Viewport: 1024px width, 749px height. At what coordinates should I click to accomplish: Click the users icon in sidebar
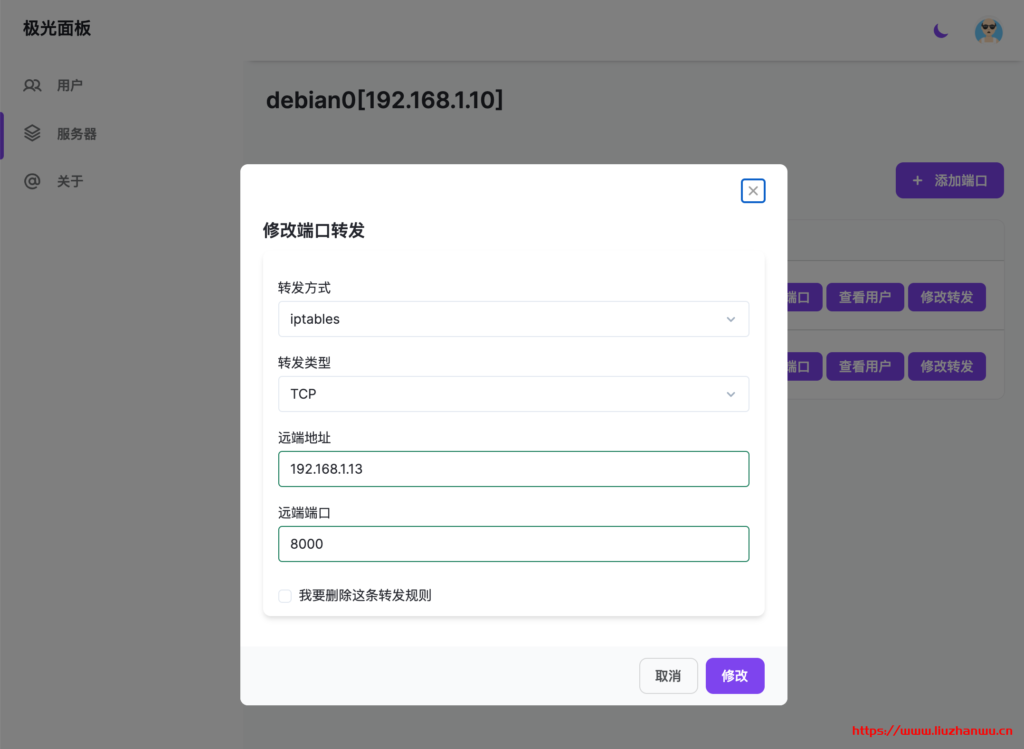pos(32,86)
